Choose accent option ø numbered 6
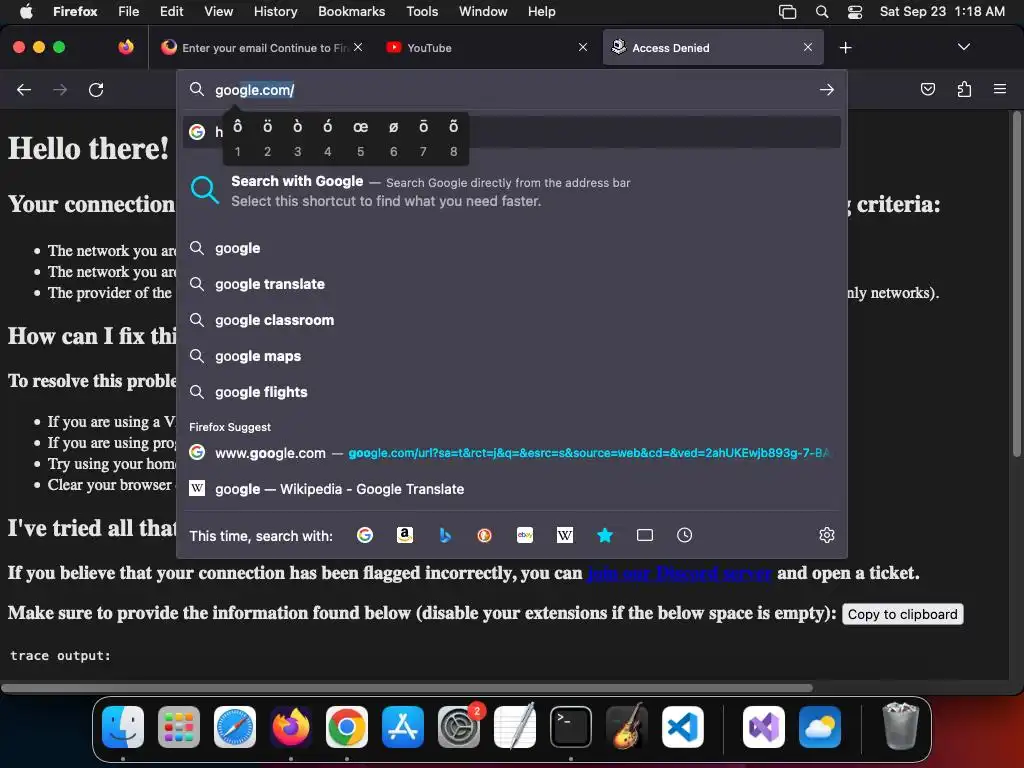The width and height of the screenshot is (1024, 768). coord(393,138)
